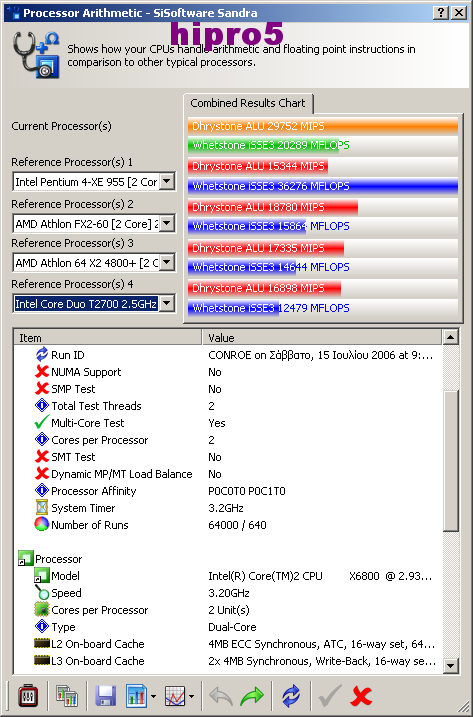473x717 pixels.
Task: Click the Dhrystone ALU 17335 MIPS bar
Action: 266,248
